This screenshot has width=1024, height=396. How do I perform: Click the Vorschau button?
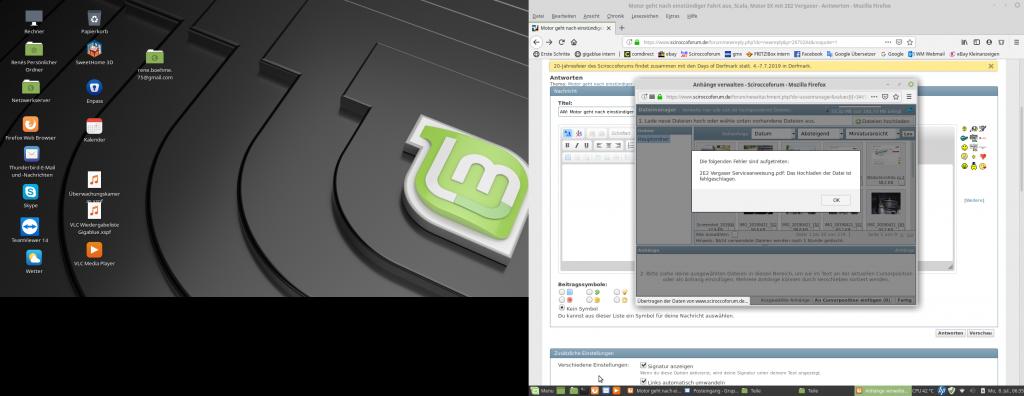tap(981, 333)
